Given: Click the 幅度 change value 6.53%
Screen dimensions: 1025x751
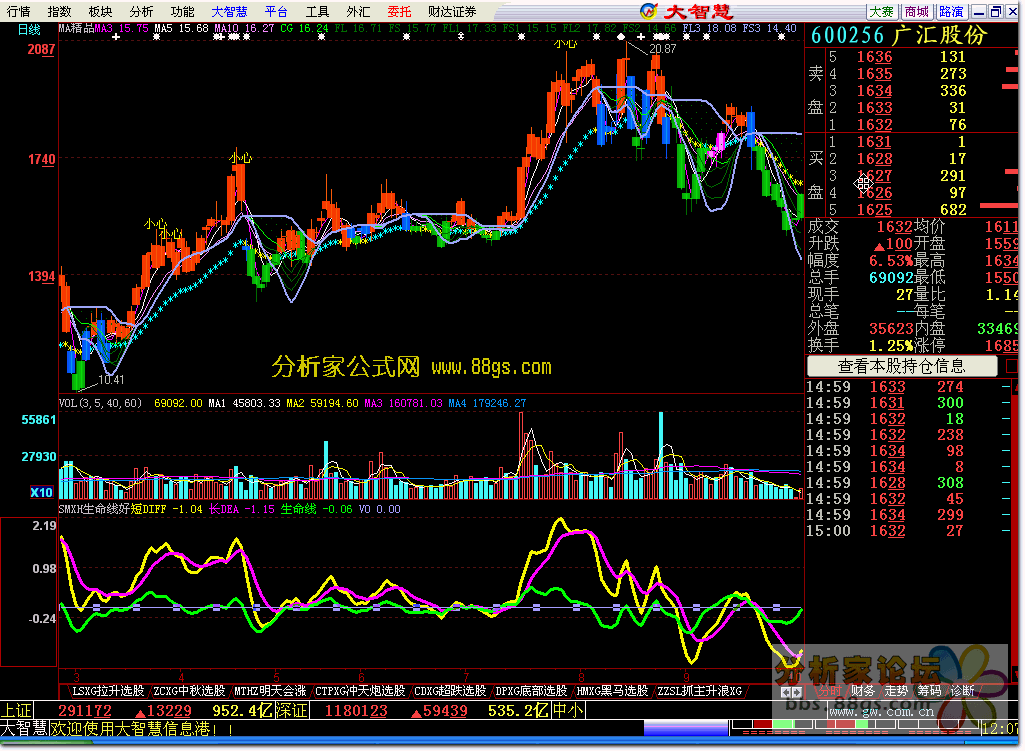Looking at the screenshot, I should [x=890, y=261].
